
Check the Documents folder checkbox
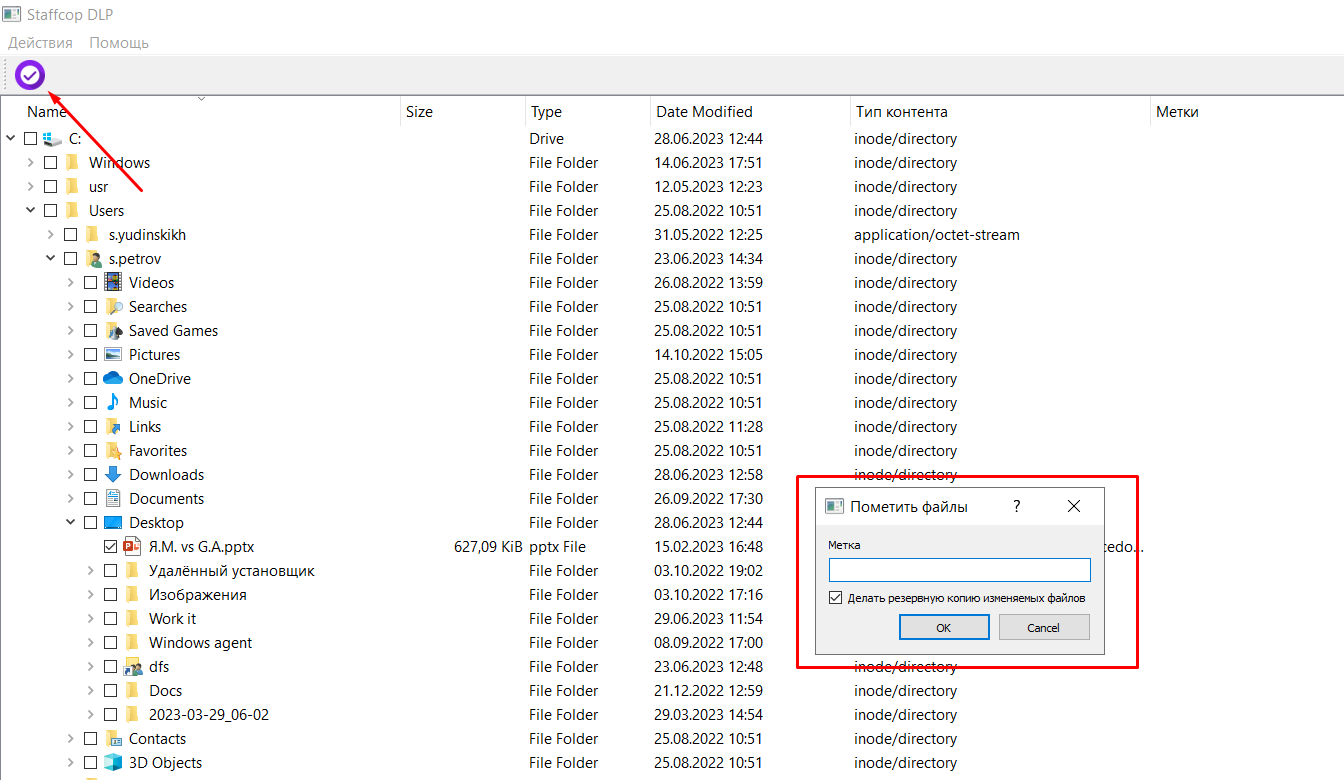[90, 499]
